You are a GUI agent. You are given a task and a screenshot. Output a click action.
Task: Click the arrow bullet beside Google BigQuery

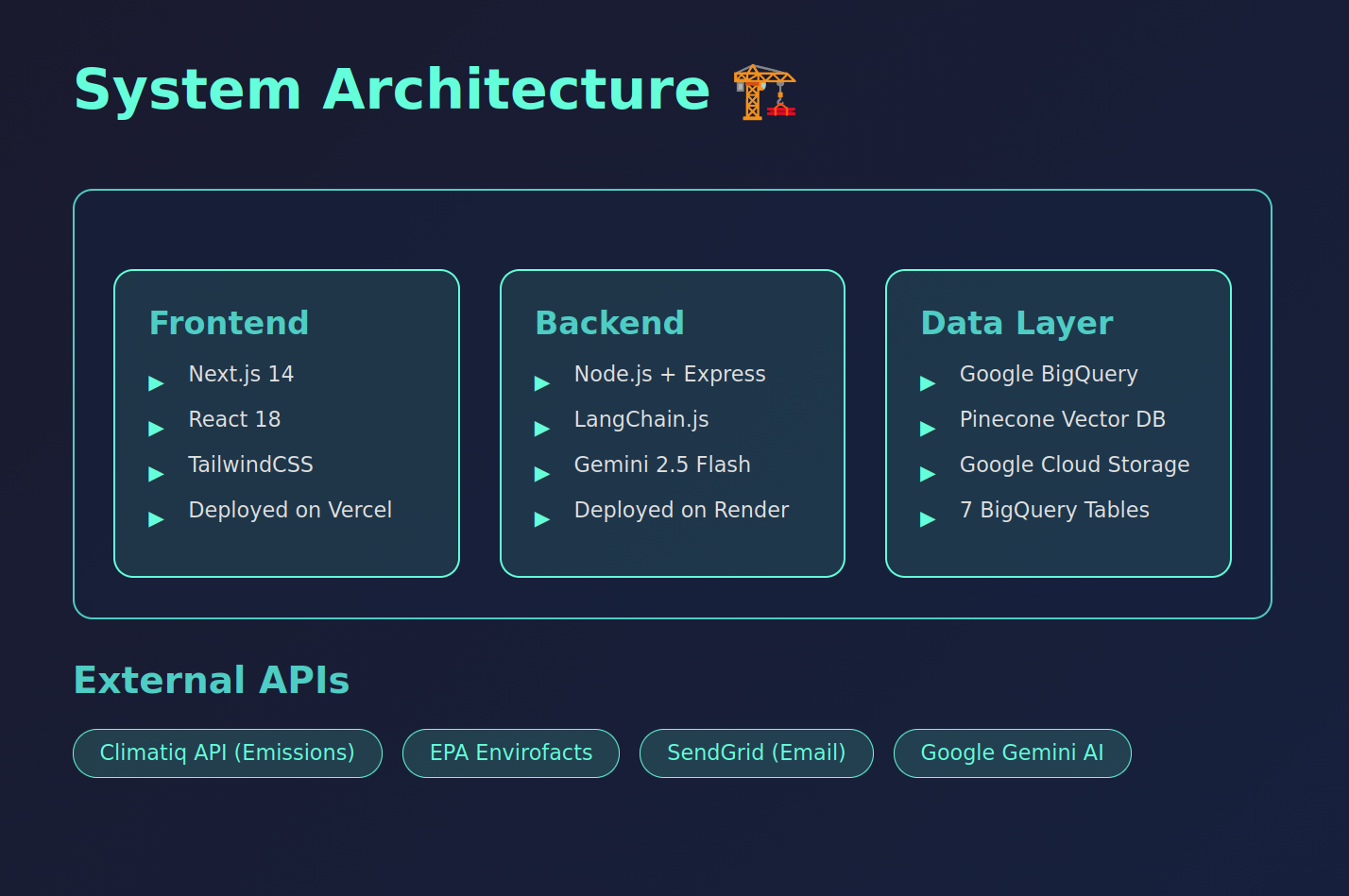pyautogui.click(x=928, y=383)
